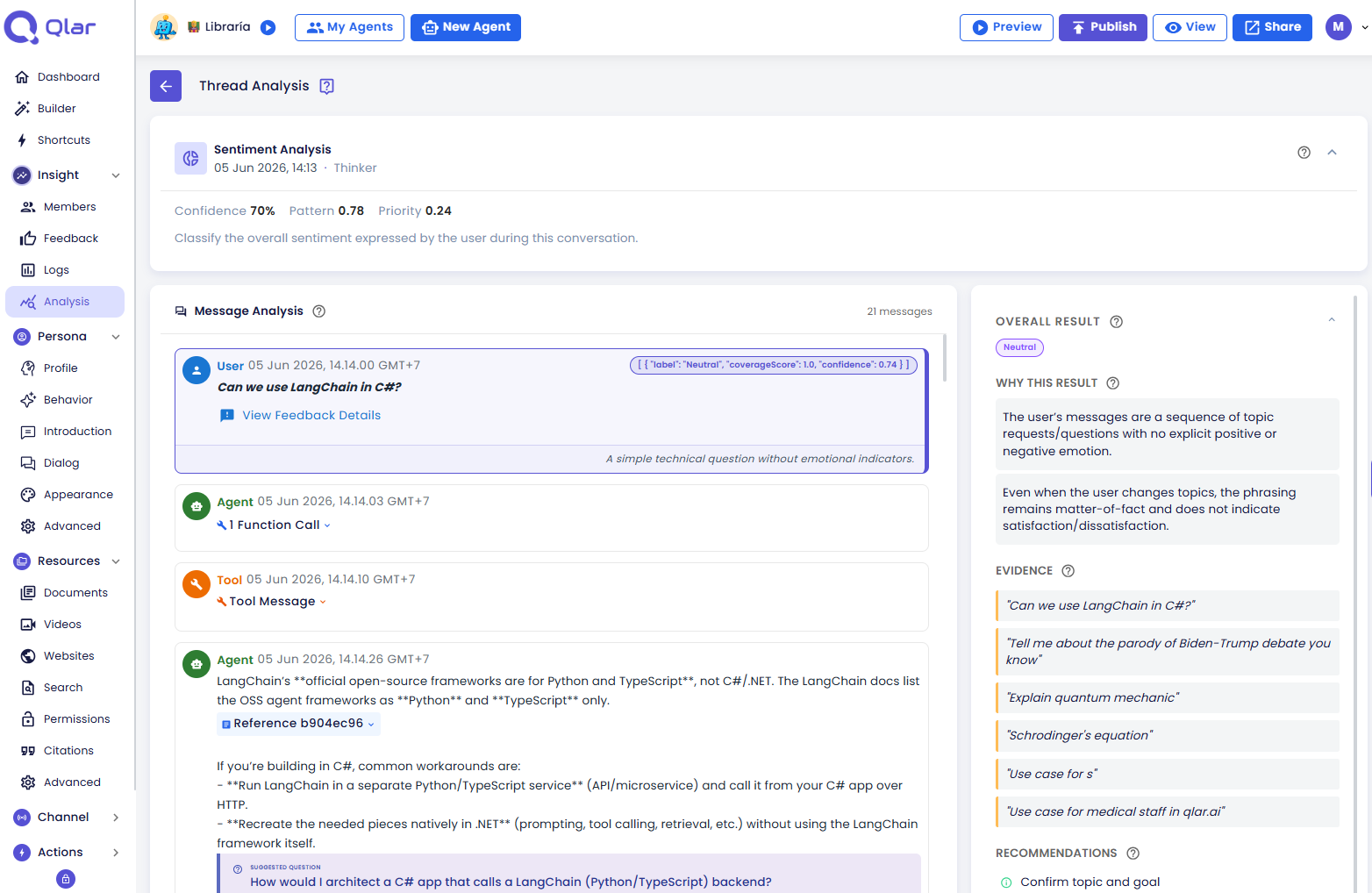Open Dashboard in sidebar
Image resolution: width=1372 pixels, height=893 pixels.
tap(67, 77)
